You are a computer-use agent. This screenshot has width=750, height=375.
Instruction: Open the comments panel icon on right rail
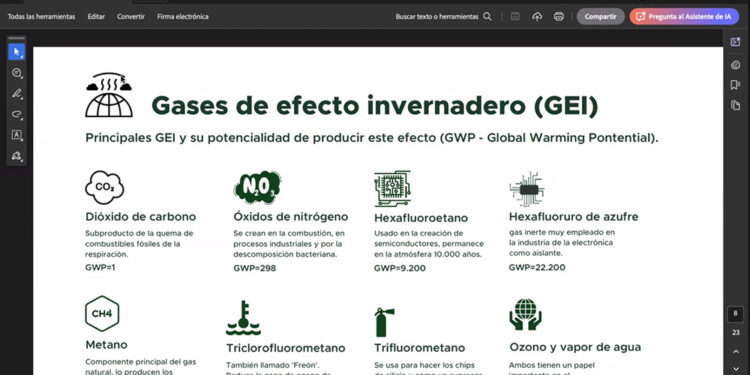[x=736, y=65]
